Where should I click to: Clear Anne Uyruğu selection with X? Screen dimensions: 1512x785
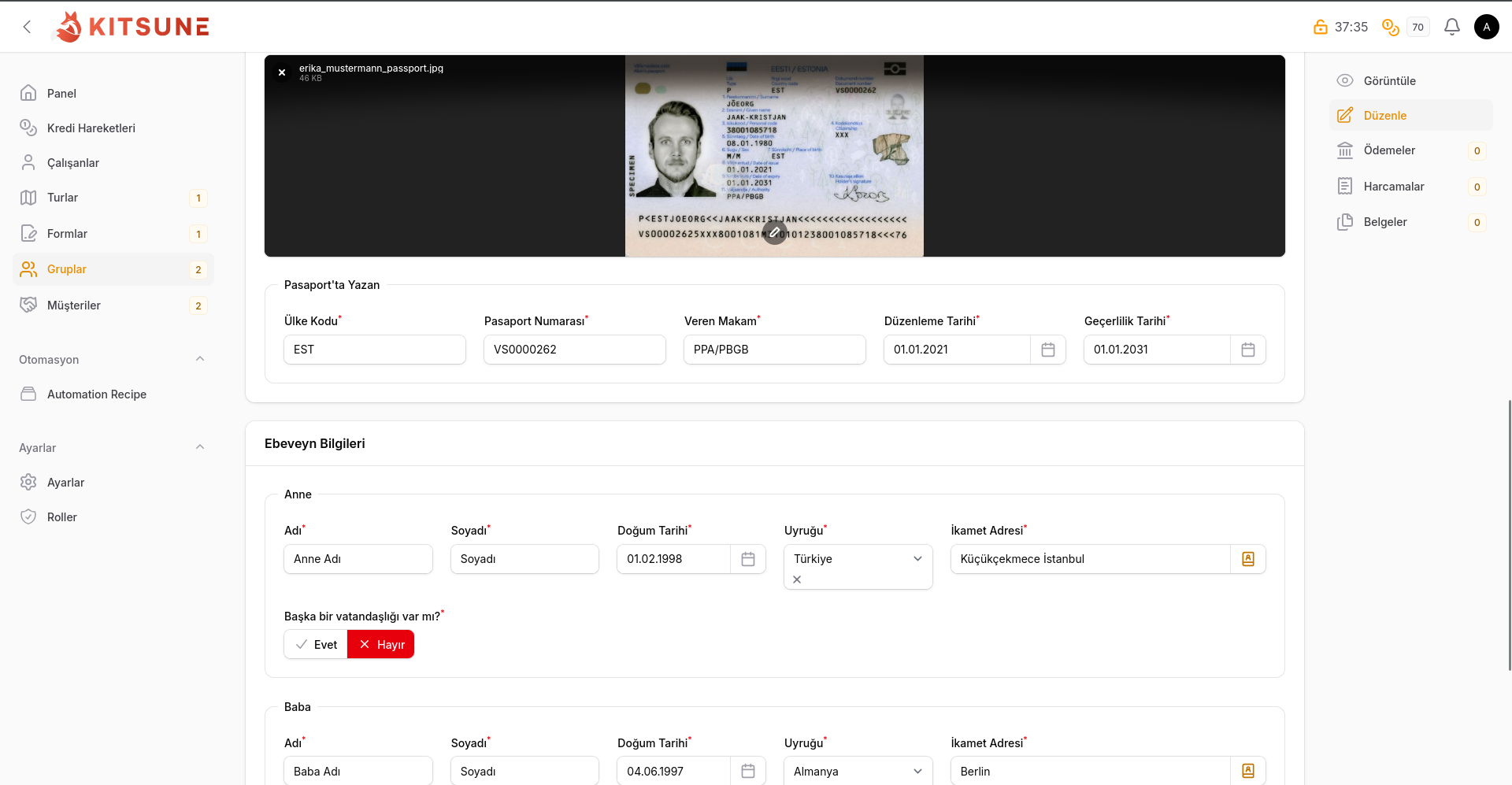(x=797, y=579)
